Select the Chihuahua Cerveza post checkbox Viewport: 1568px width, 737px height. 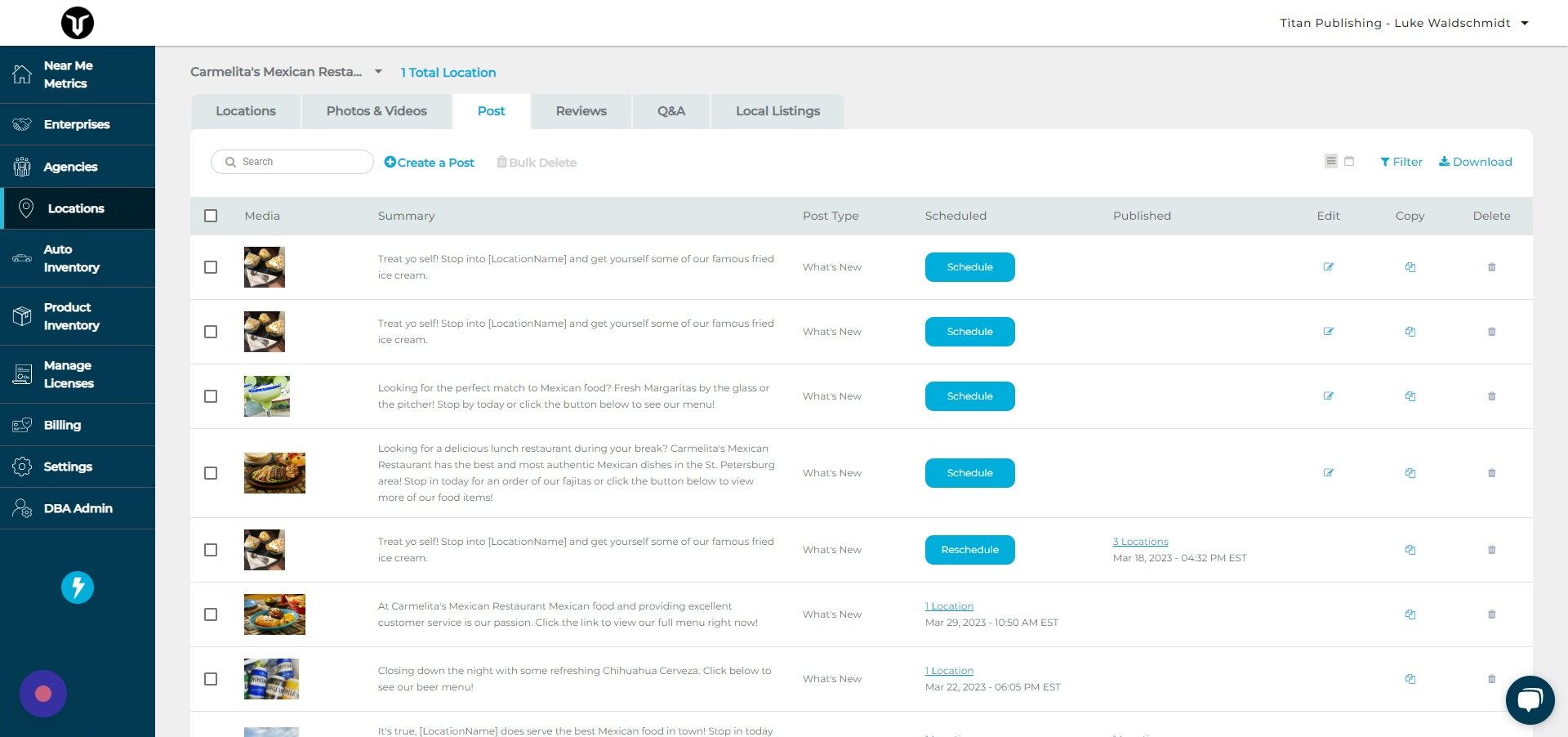pos(211,679)
